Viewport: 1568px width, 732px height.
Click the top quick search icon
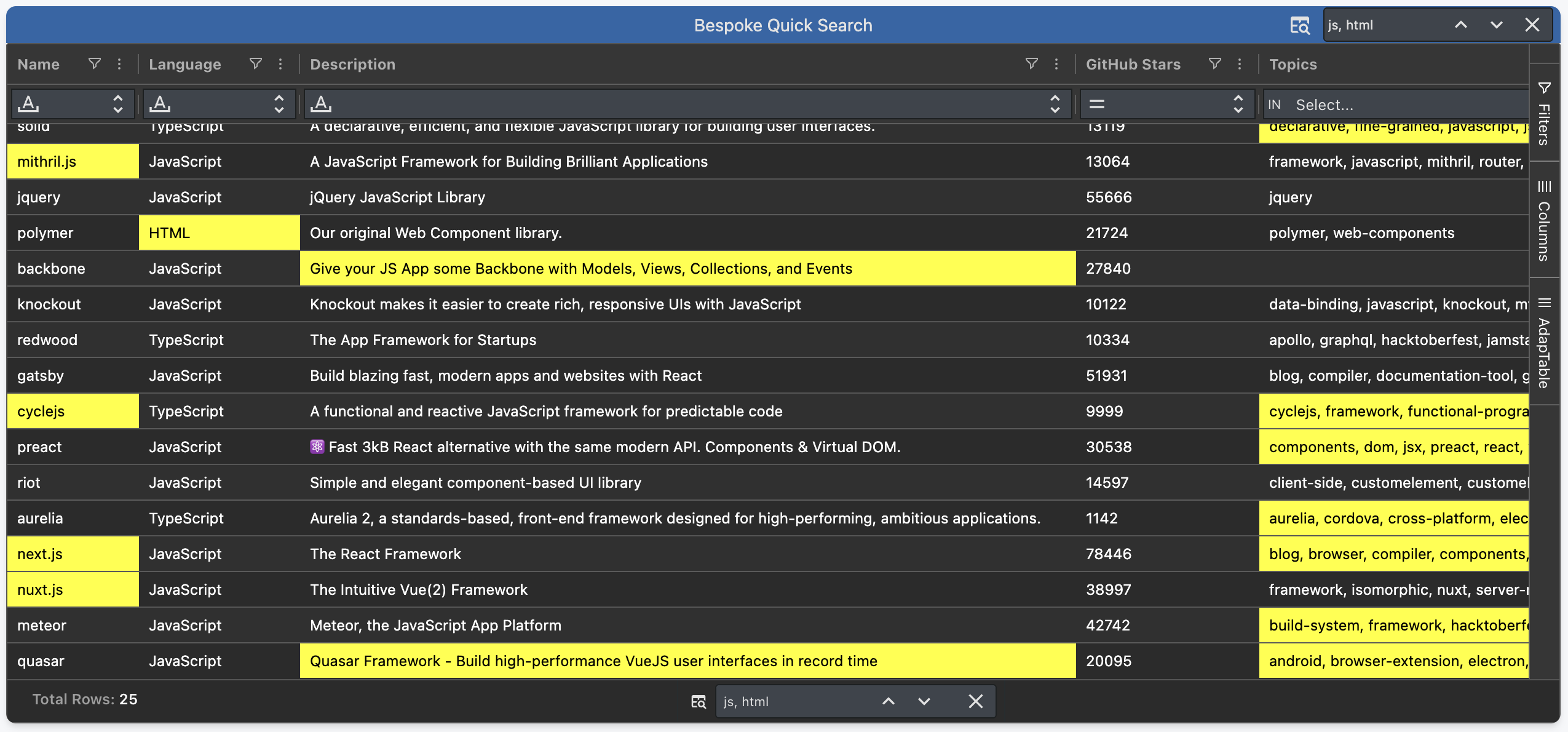coord(1299,25)
